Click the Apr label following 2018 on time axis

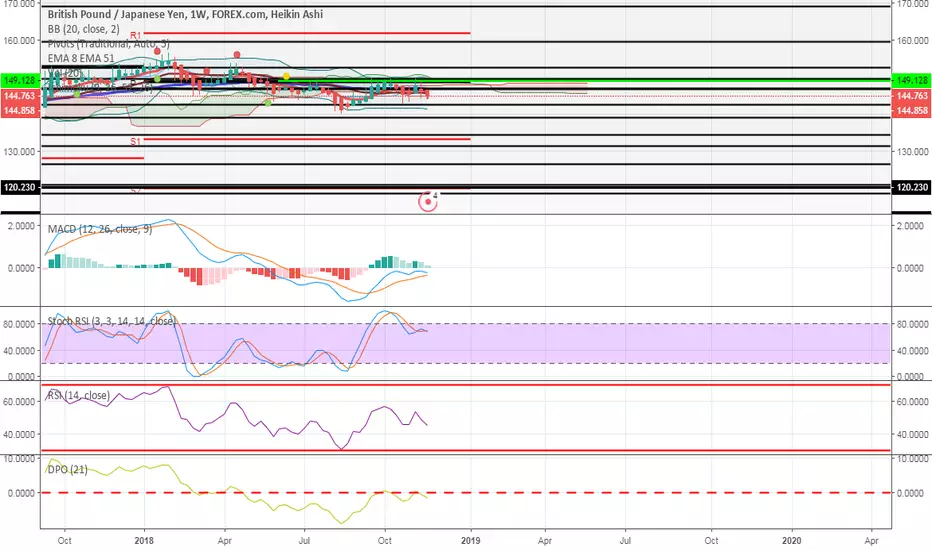(225, 540)
